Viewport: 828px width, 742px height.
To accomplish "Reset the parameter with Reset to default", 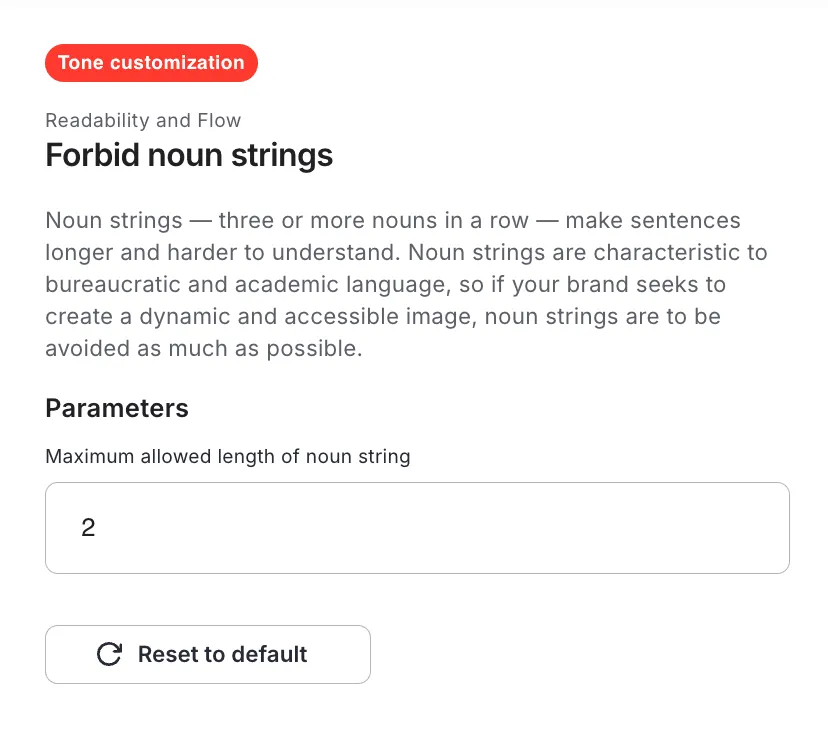I will pyautogui.click(x=208, y=654).
